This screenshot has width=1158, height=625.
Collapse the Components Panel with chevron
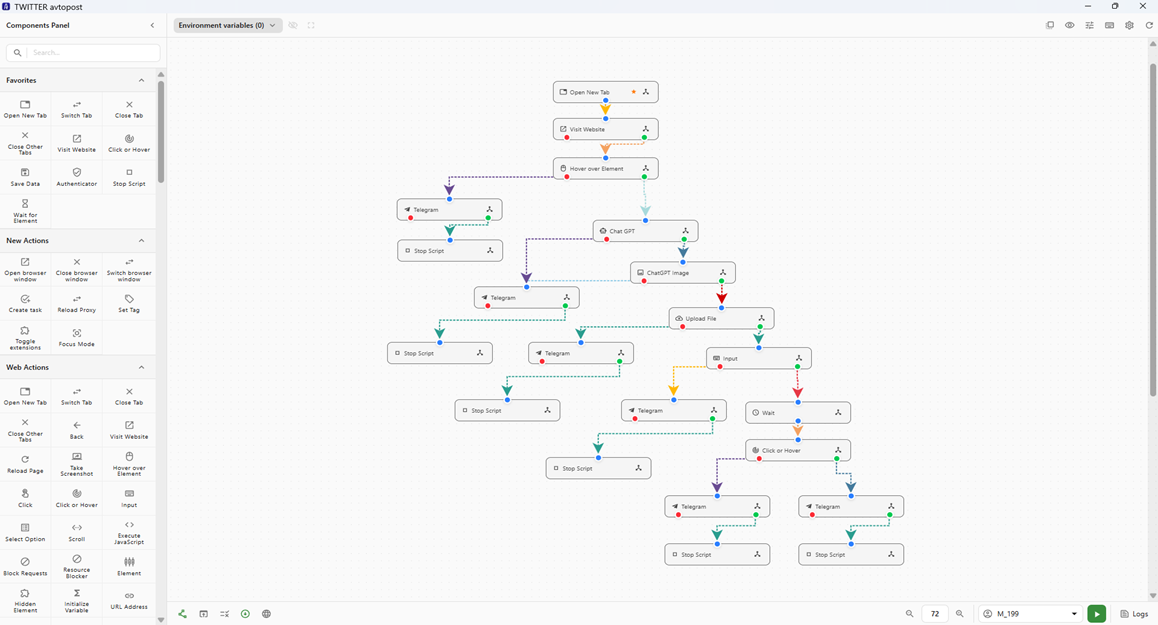pyautogui.click(x=152, y=25)
